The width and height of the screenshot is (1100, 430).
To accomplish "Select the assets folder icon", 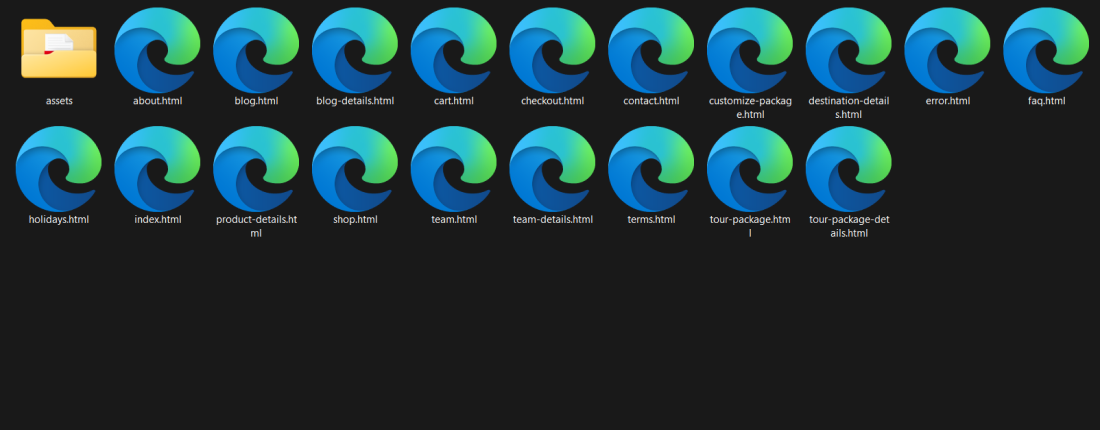I will tap(59, 48).
